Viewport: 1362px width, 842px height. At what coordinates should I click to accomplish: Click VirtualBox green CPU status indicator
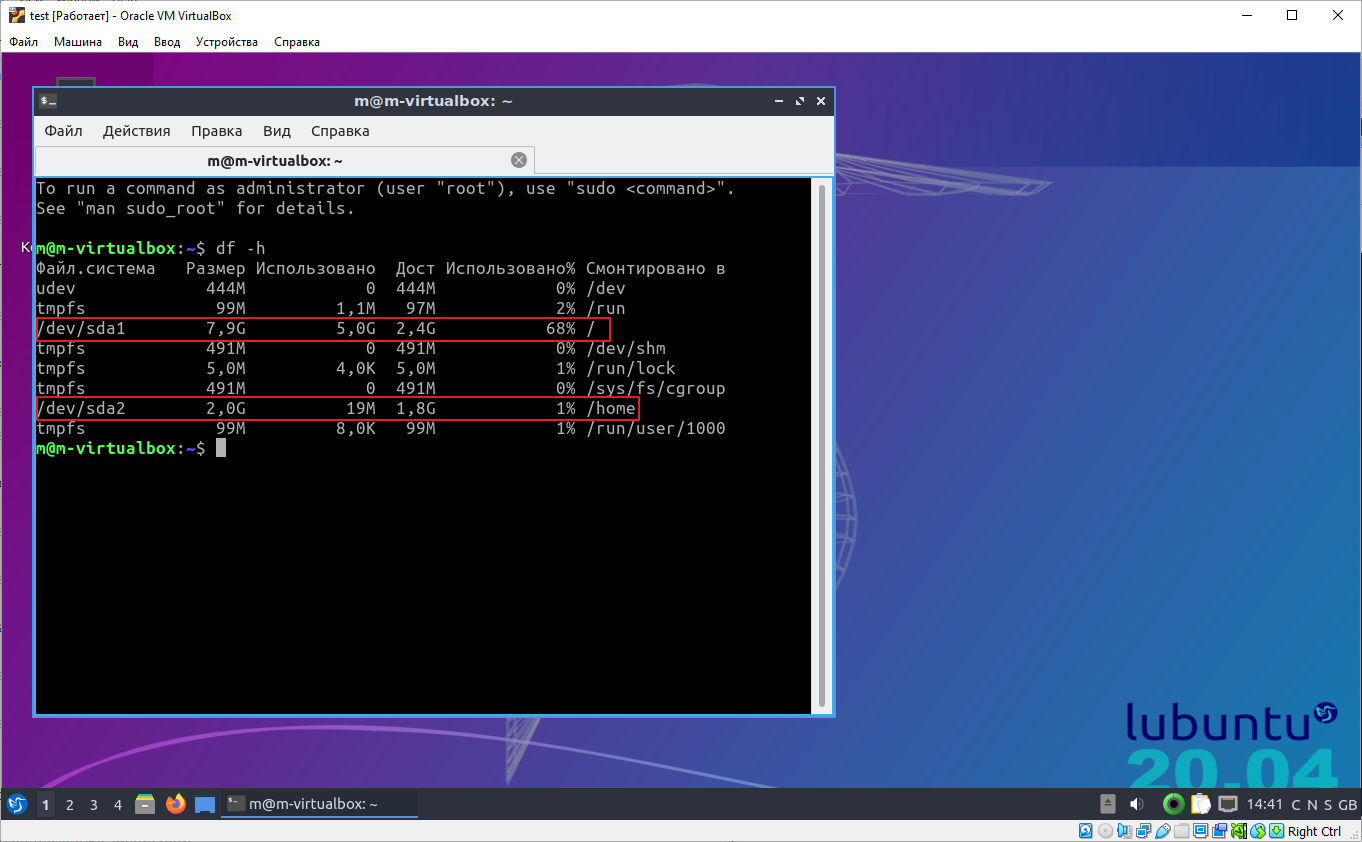[x=1238, y=831]
